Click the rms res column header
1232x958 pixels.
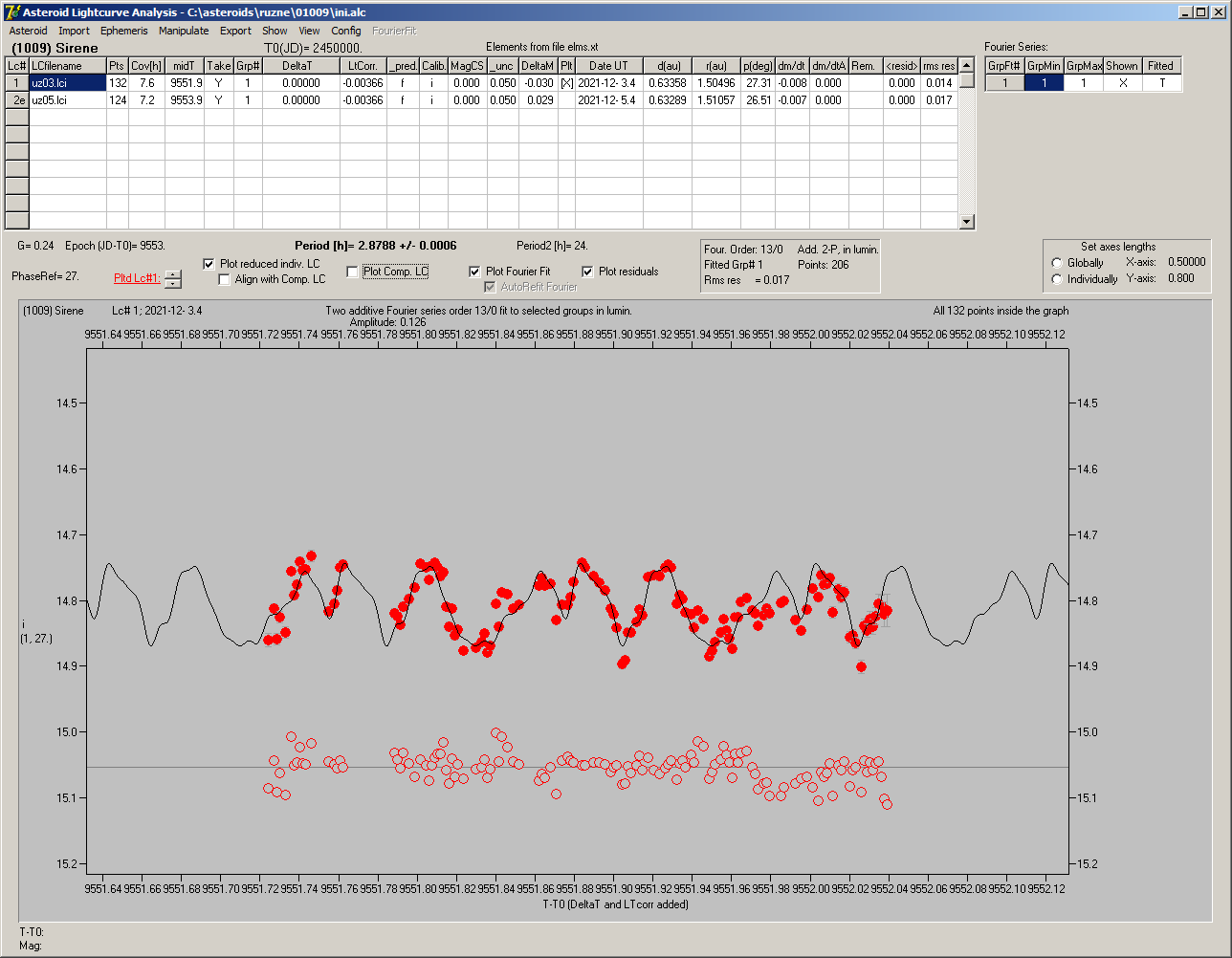click(939, 66)
